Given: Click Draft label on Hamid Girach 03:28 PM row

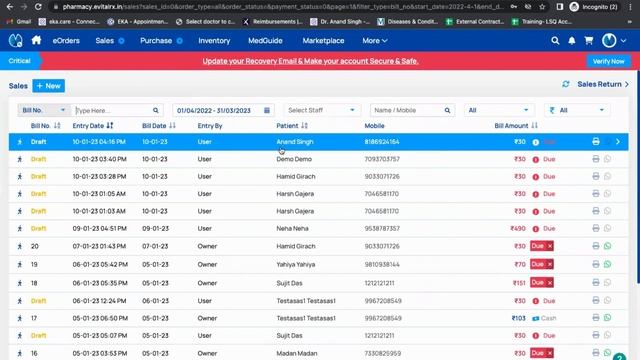Looking at the screenshot, I should point(38,176).
